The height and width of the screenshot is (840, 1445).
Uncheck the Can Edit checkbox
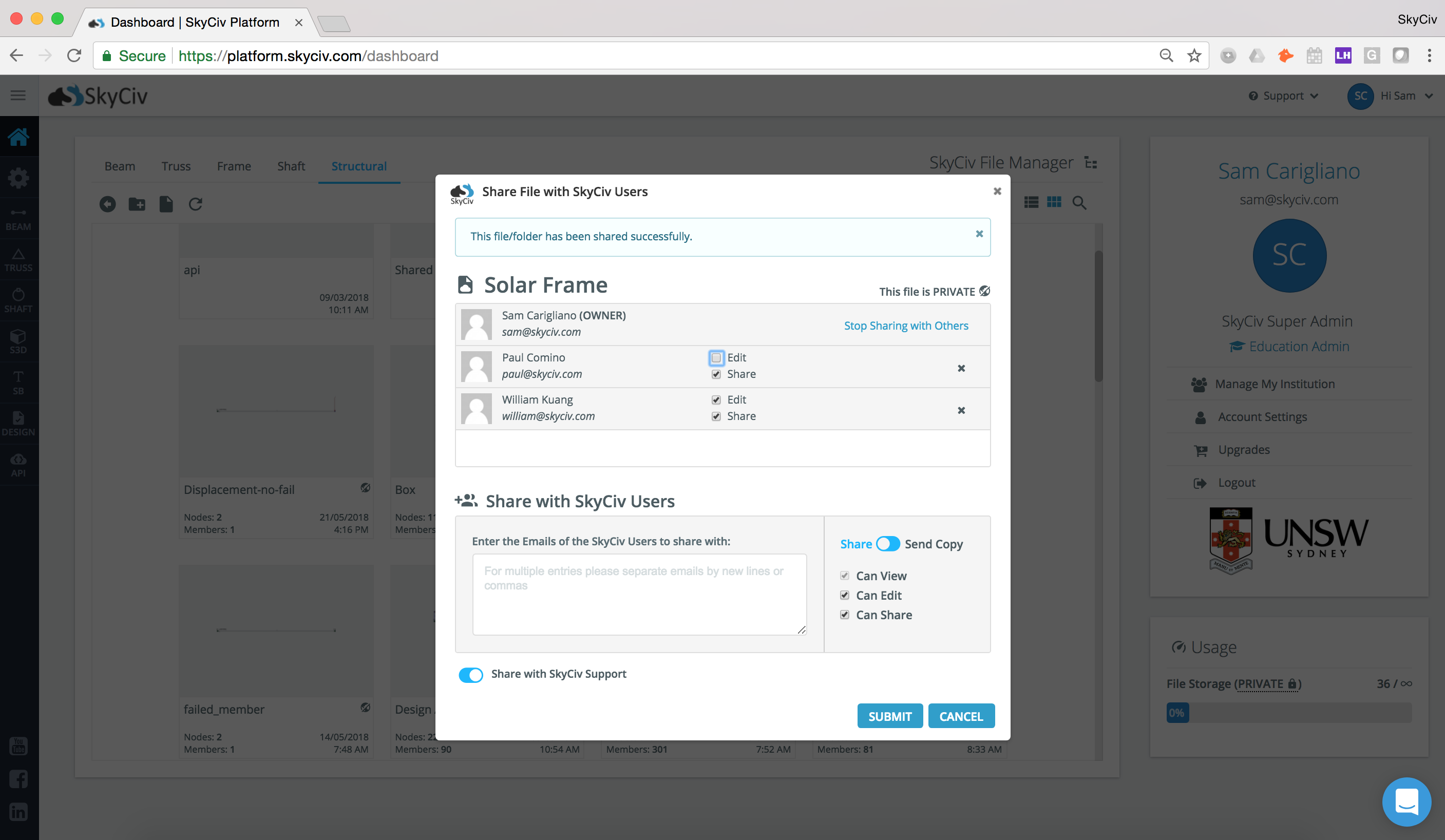pyautogui.click(x=845, y=595)
